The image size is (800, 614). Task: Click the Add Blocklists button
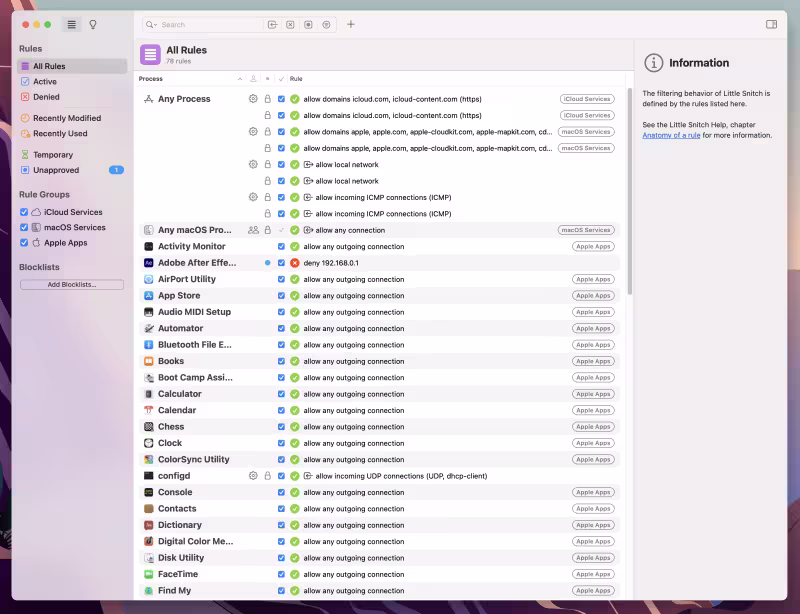click(x=72, y=285)
